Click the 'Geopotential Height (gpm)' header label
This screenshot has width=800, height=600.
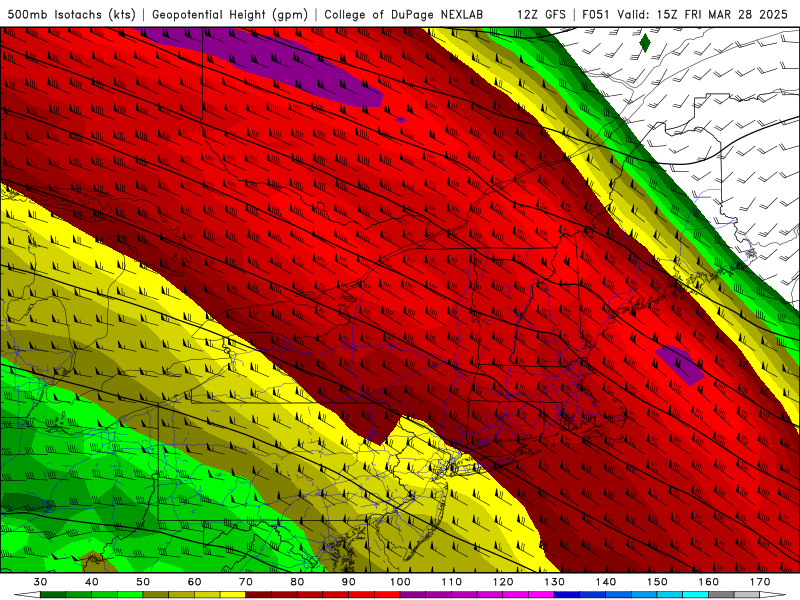(x=230, y=14)
